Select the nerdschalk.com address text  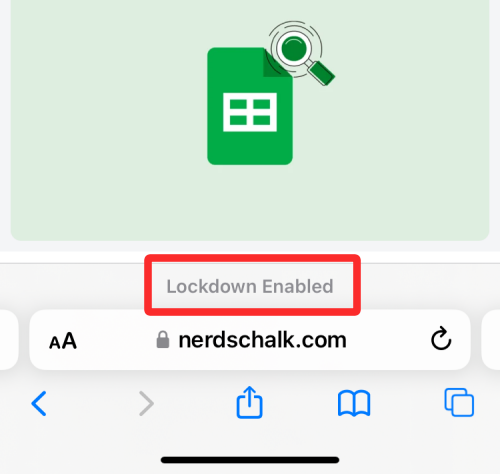click(x=263, y=340)
